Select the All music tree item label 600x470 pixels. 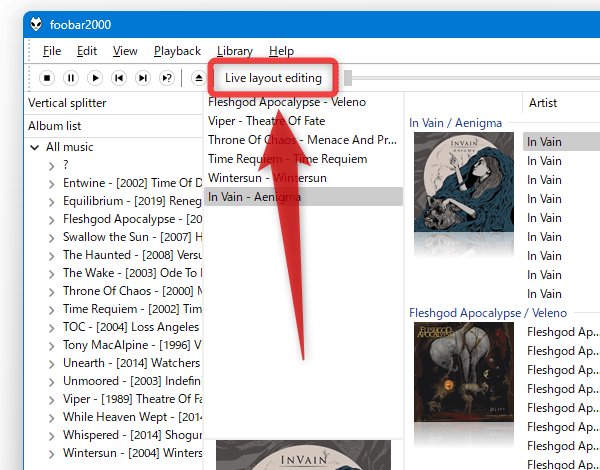69,147
